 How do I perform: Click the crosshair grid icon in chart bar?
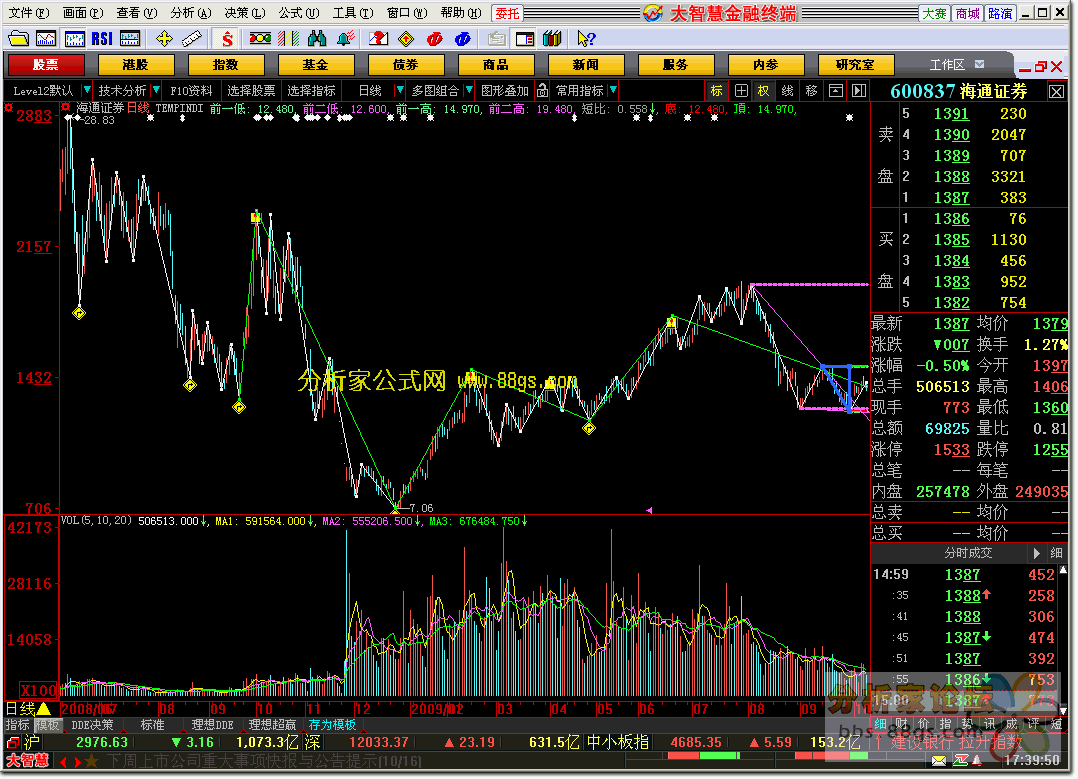point(741,90)
